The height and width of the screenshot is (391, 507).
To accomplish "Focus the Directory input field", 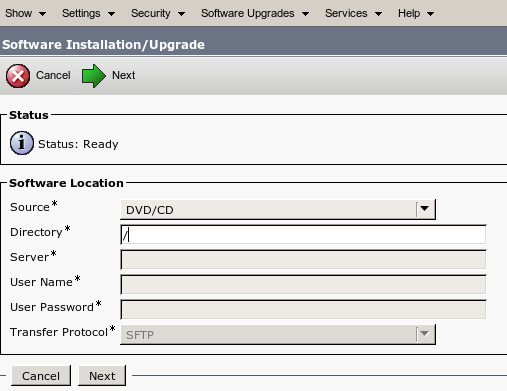I will point(303,235).
